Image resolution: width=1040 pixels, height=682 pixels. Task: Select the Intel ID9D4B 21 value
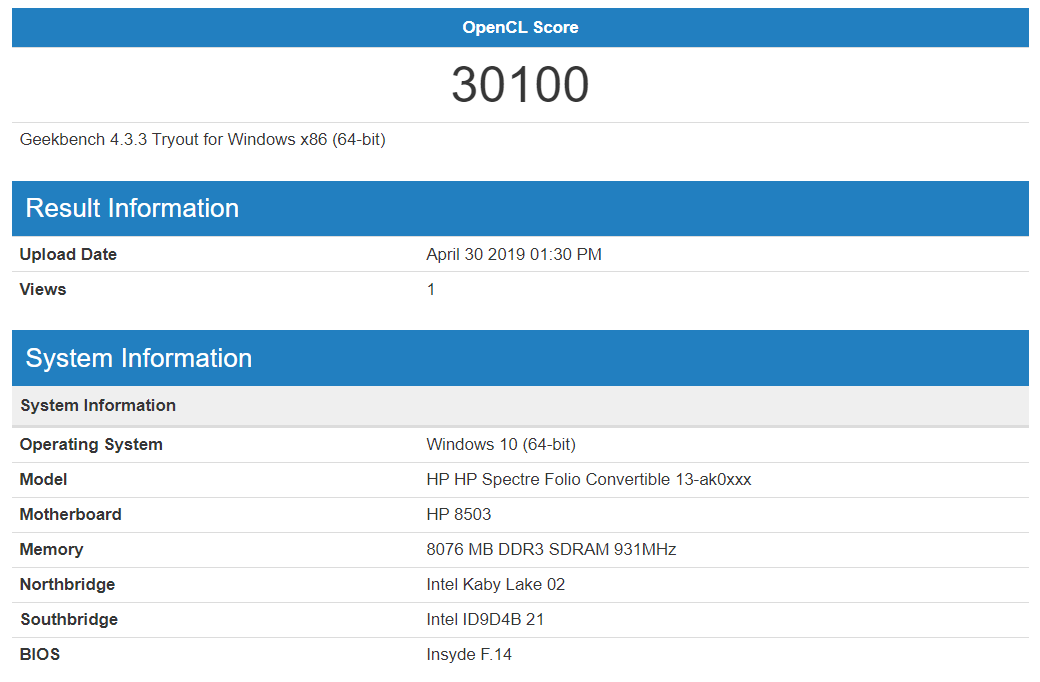[485, 620]
